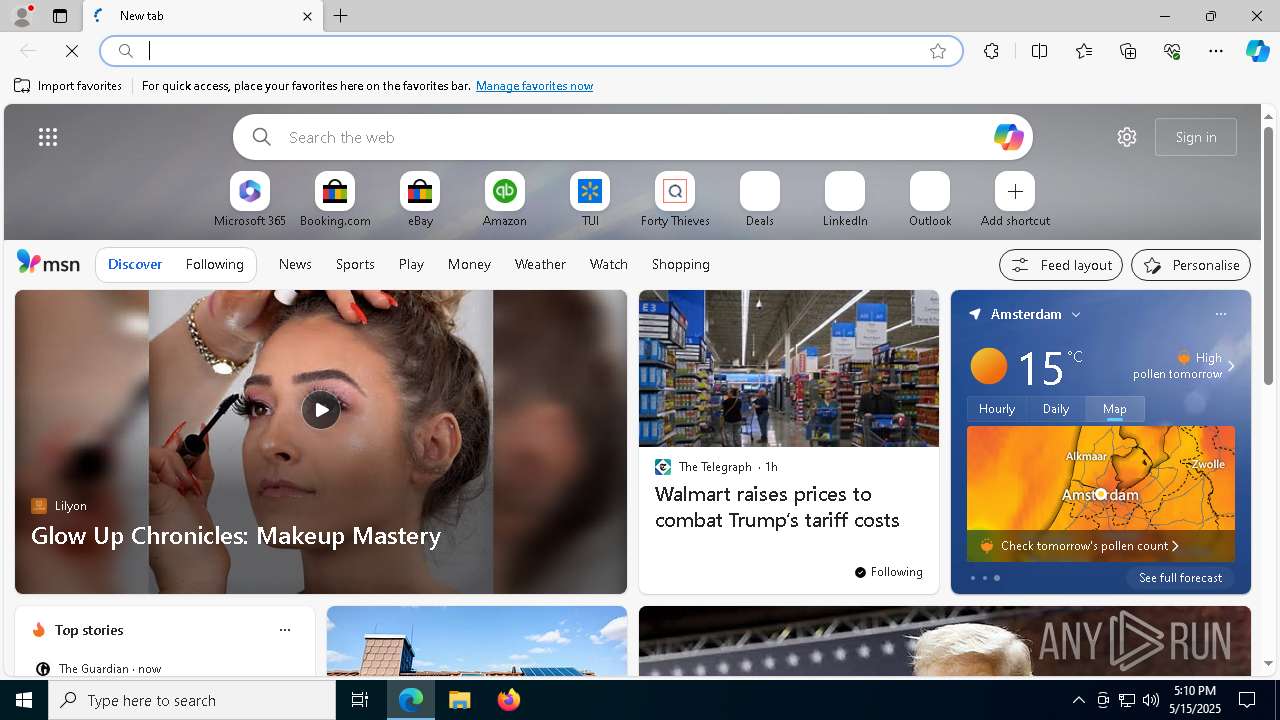This screenshot has height=720, width=1280.
Task: Open Split screen icon
Action: (1039, 51)
